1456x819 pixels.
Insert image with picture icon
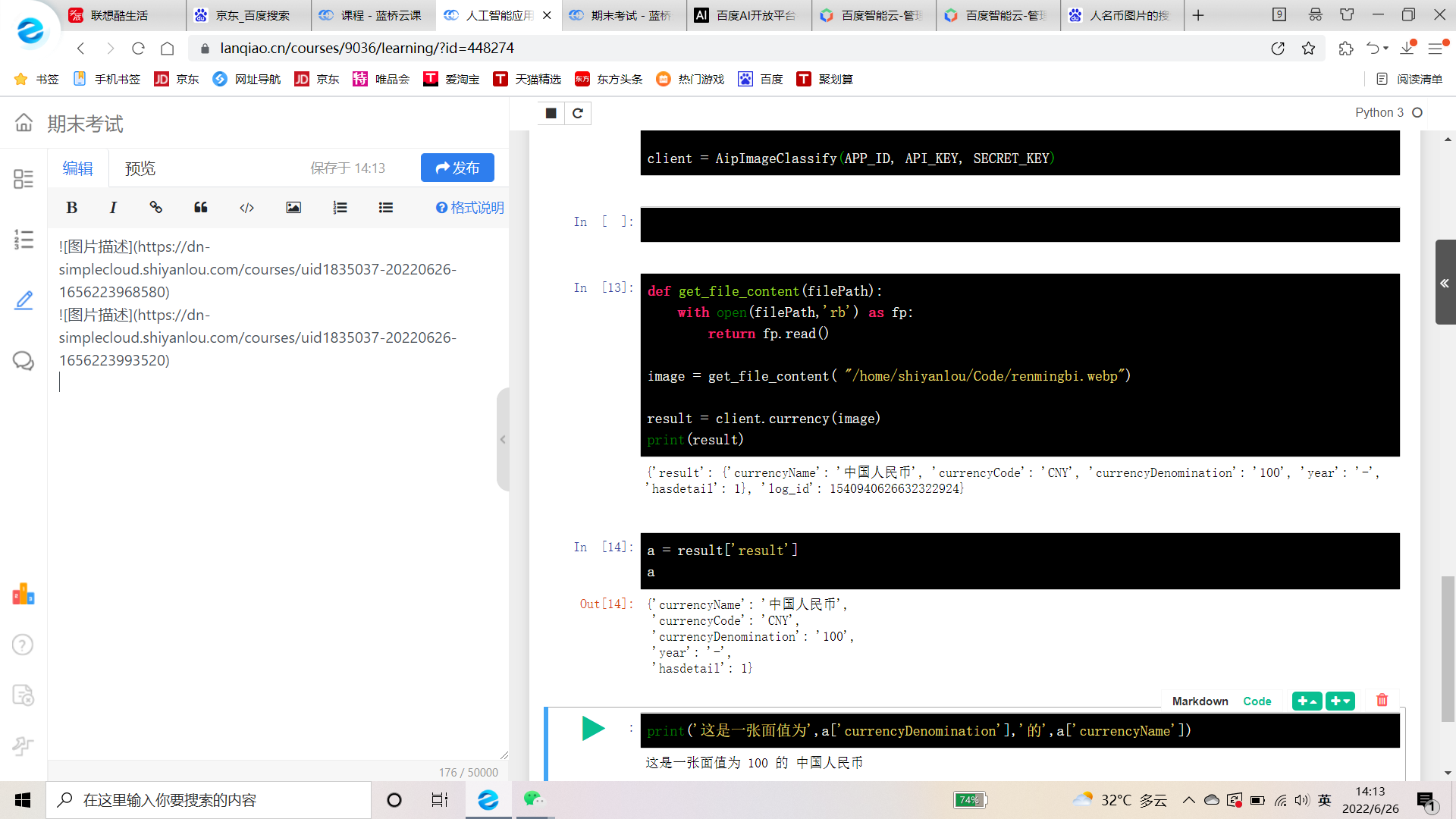[293, 208]
